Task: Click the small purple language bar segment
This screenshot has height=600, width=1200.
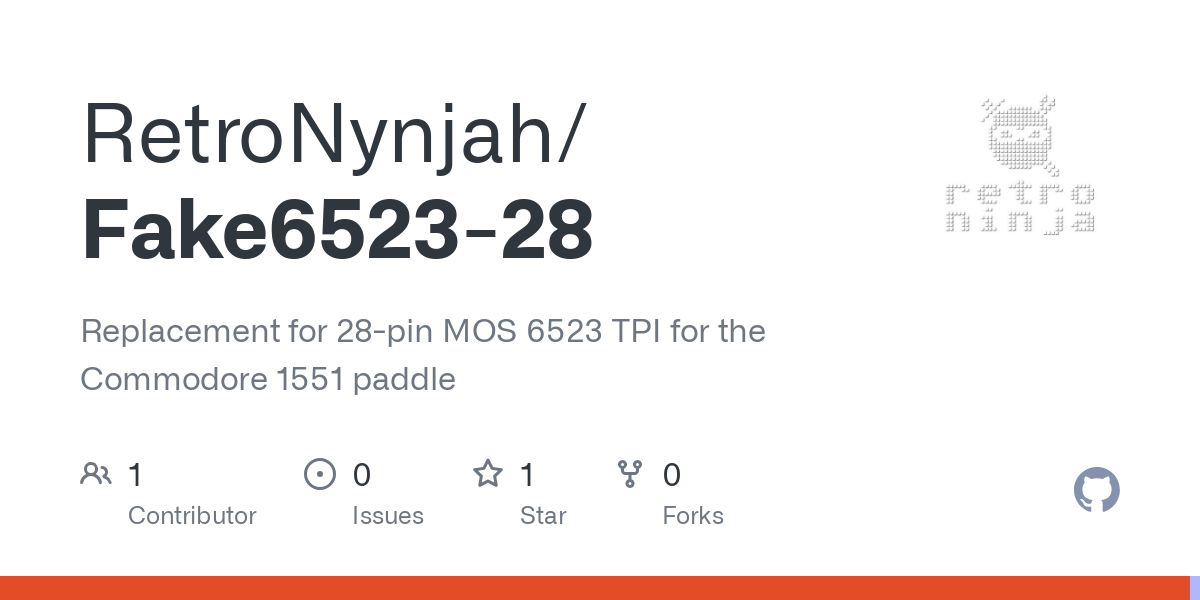Action: [1195, 588]
